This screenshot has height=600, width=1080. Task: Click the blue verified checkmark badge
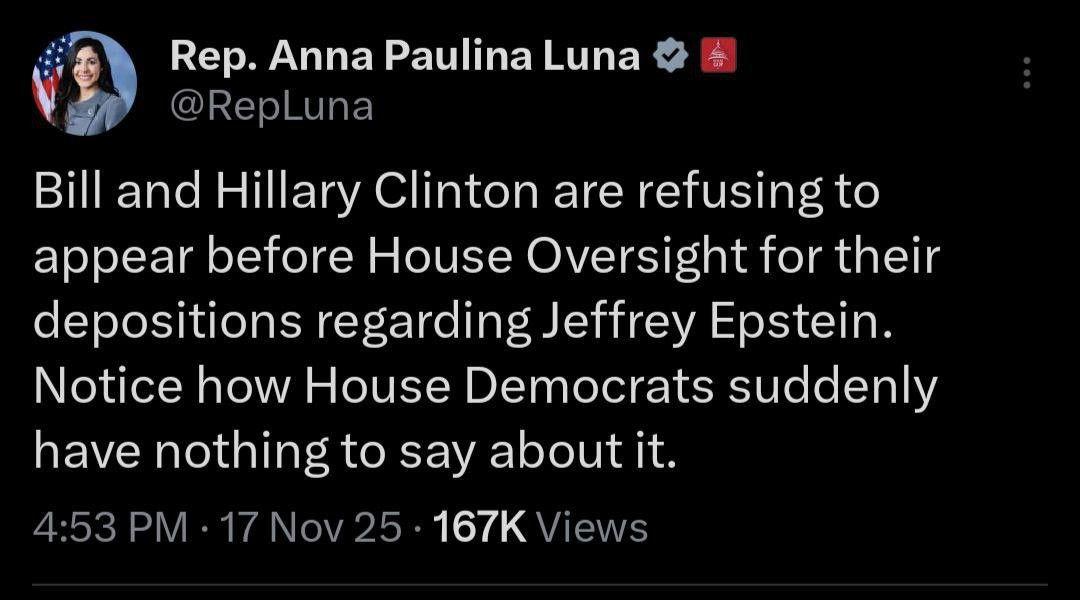[x=668, y=56]
